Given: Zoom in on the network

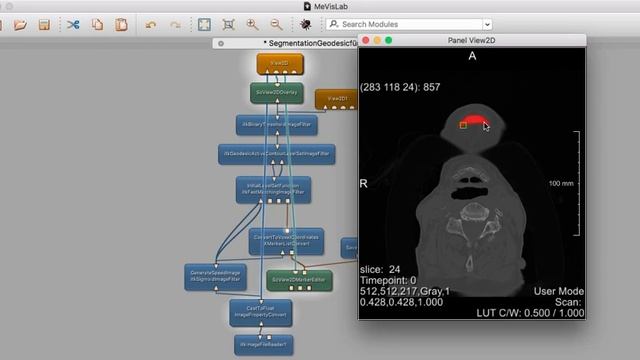Looking at the screenshot, I should click(x=253, y=24).
